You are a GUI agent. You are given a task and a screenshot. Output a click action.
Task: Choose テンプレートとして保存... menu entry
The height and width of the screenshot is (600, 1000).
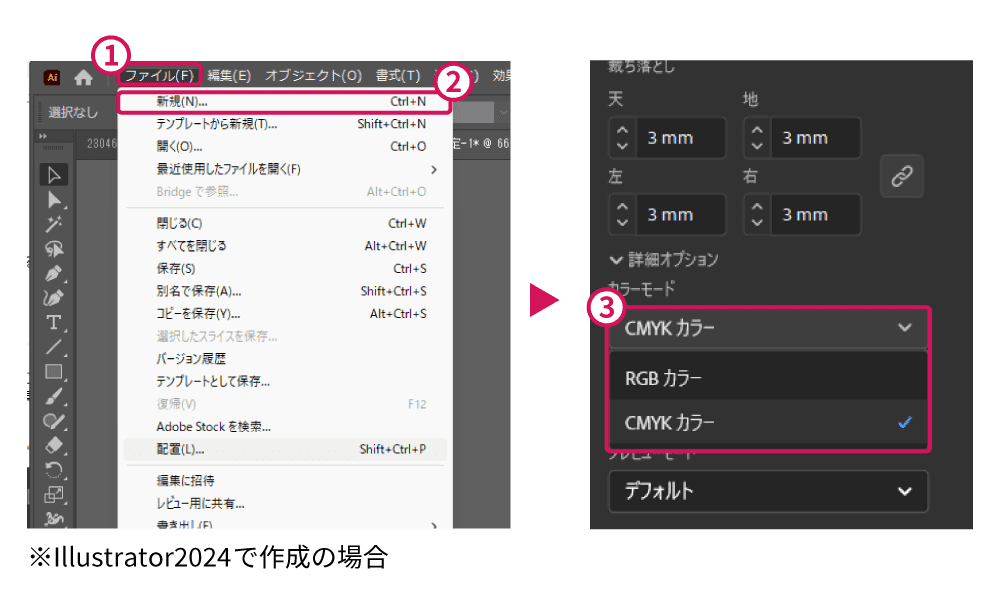[285, 381]
